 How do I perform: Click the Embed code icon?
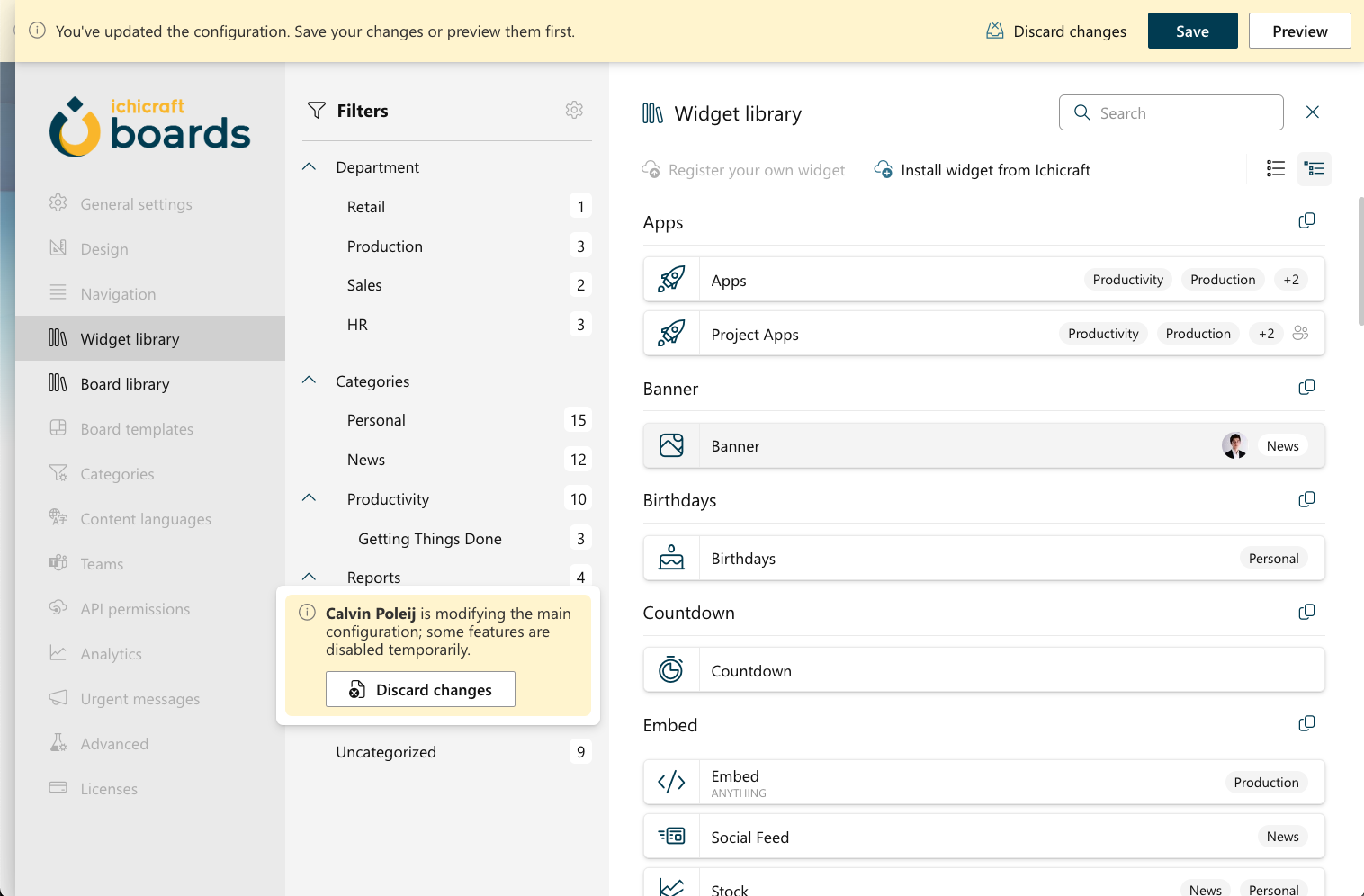point(671,782)
